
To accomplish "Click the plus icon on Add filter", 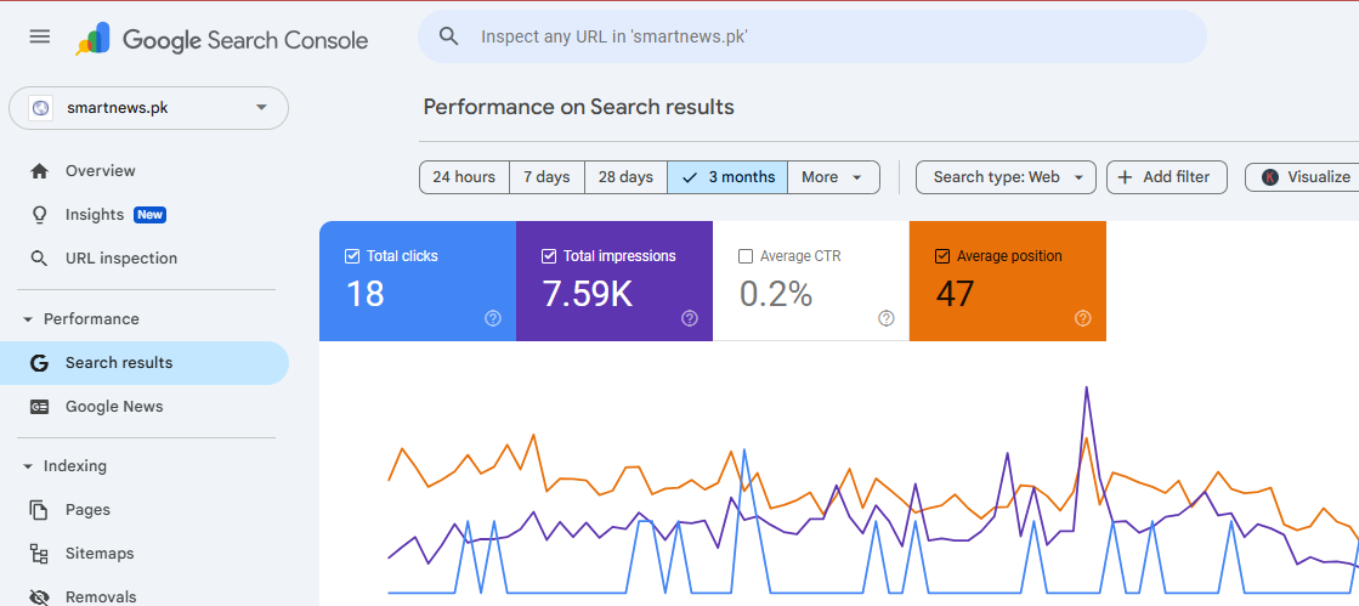I will click(1125, 177).
